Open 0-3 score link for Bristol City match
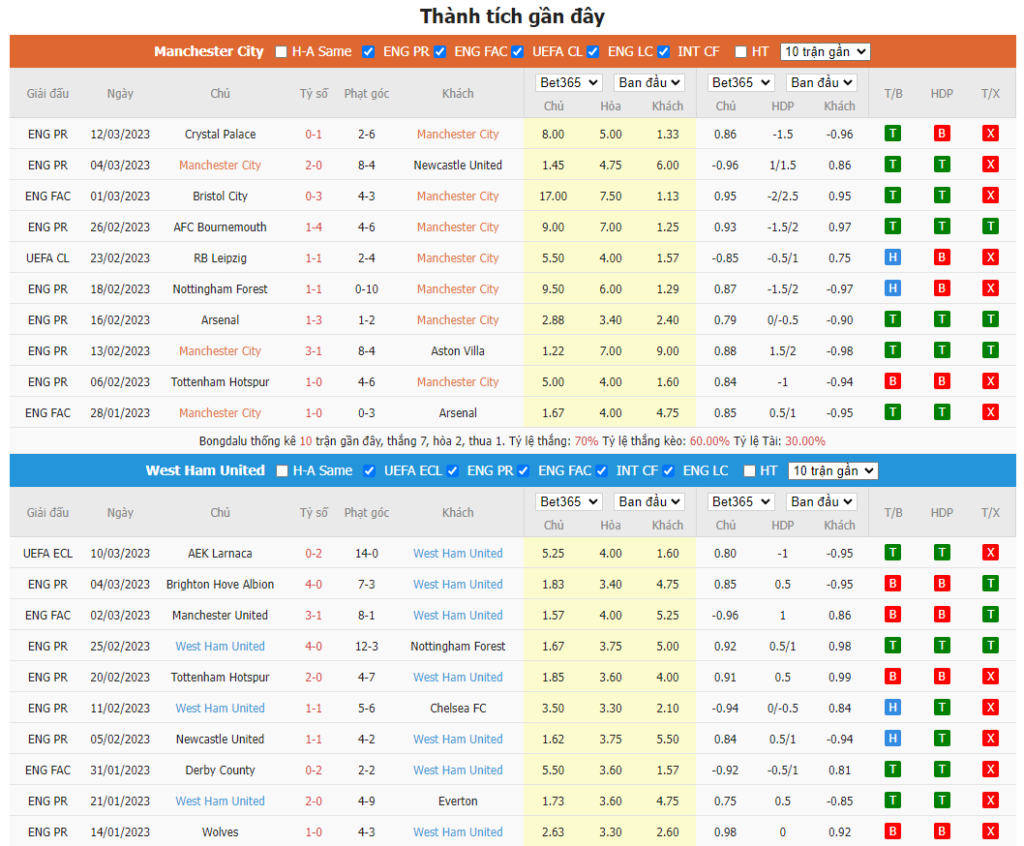 (313, 196)
